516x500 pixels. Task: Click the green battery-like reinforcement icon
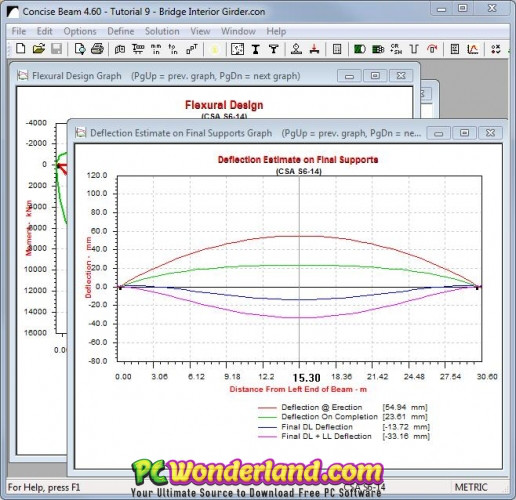(378, 49)
